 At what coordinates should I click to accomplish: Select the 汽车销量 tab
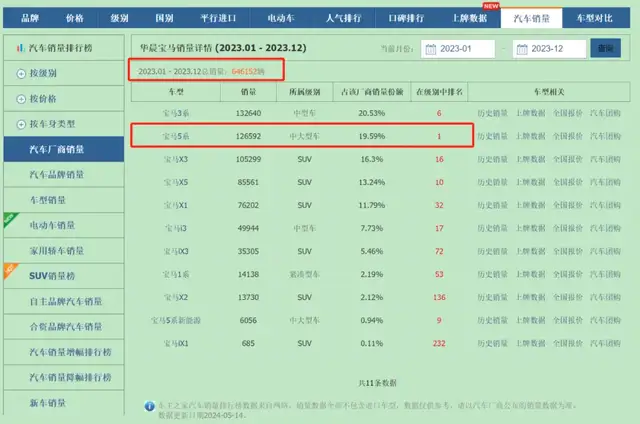(531, 18)
